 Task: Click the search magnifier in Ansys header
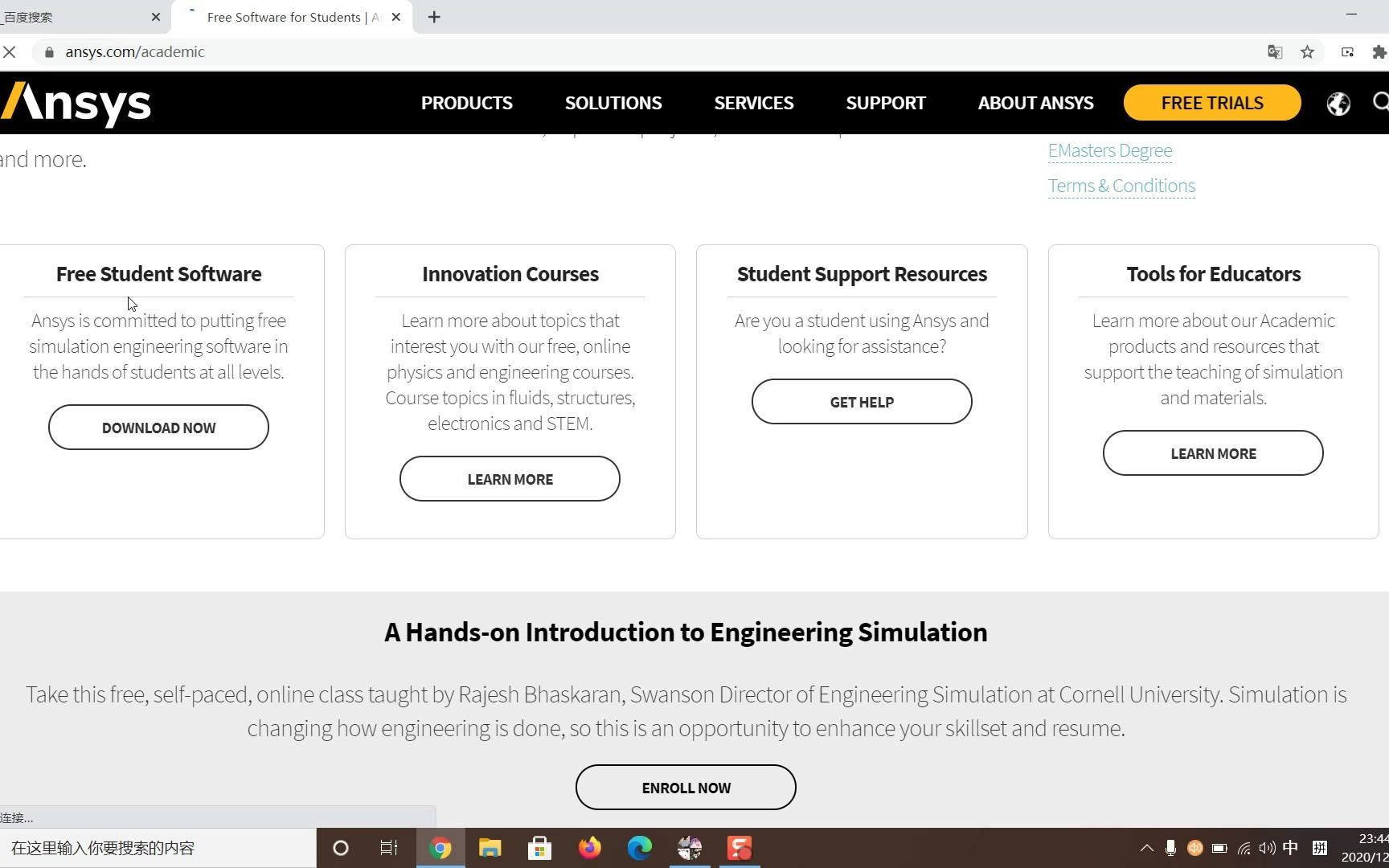[1380, 102]
